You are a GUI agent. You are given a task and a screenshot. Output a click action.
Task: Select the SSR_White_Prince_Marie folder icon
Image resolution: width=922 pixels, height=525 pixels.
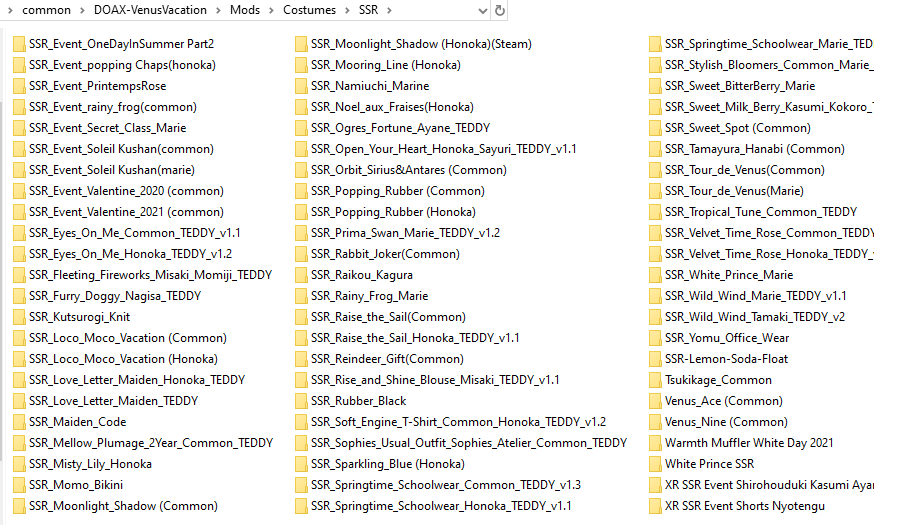pyautogui.click(x=655, y=275)
